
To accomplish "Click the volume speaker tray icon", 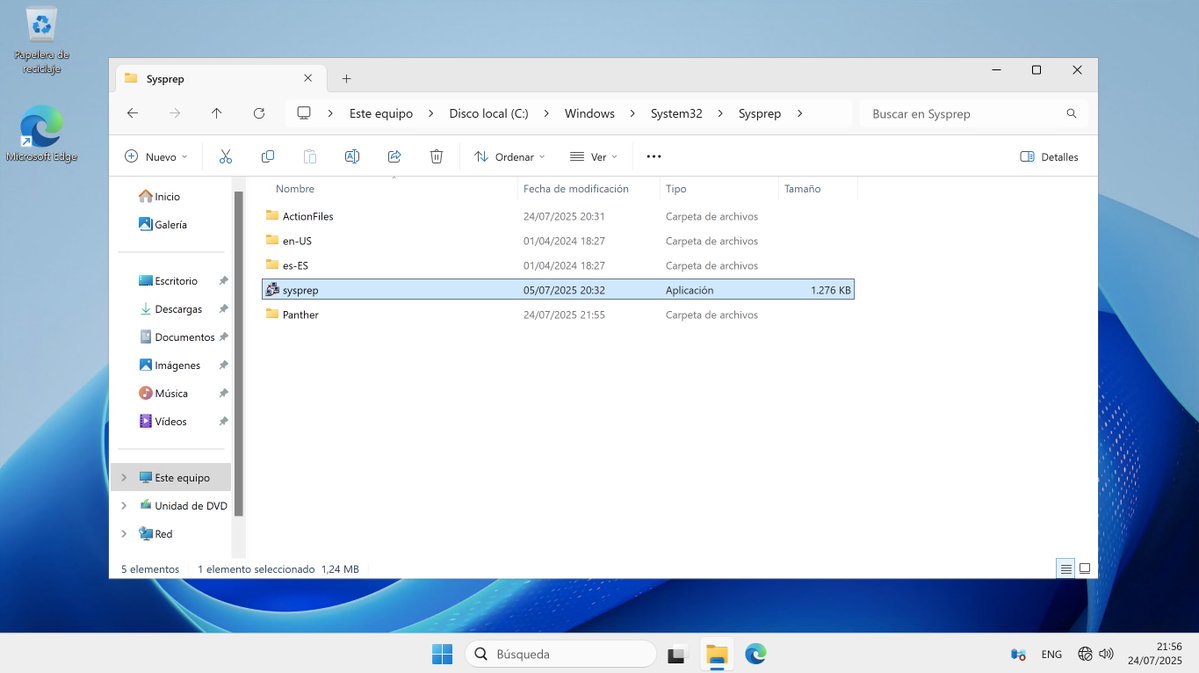I will pos(1106,654).
